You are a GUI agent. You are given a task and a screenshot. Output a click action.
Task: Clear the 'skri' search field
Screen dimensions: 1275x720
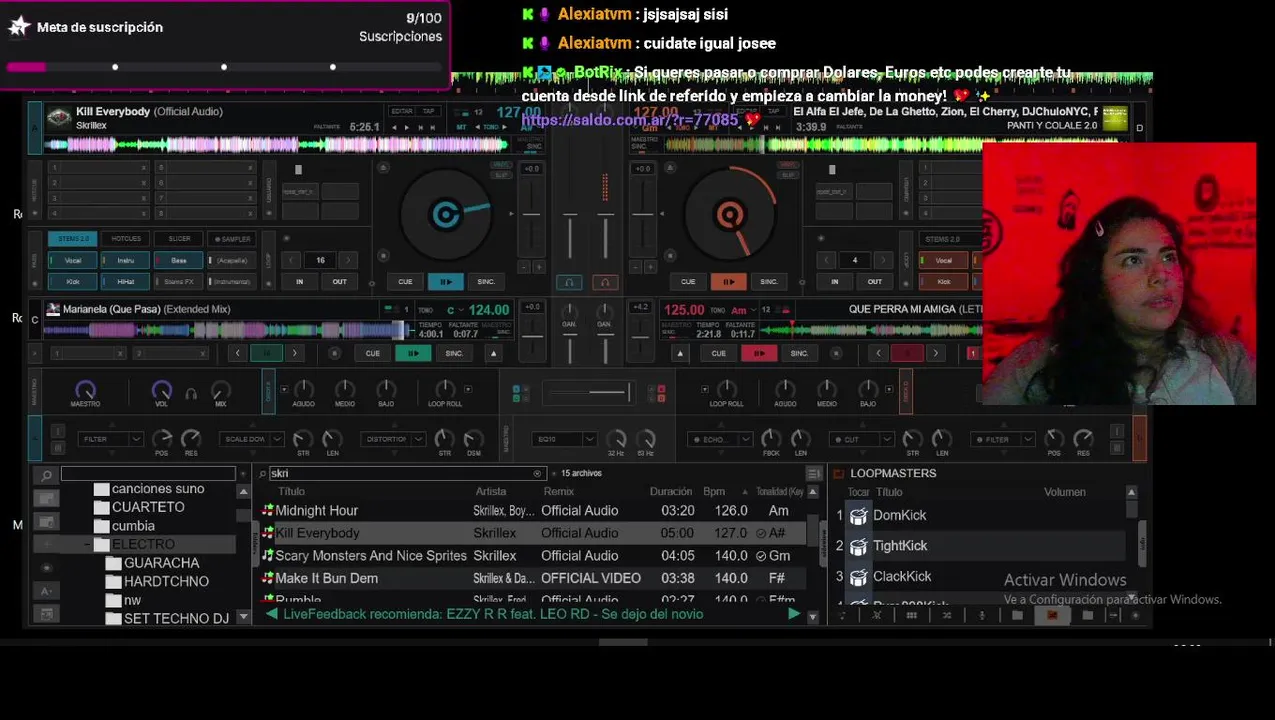coord(537,474)
